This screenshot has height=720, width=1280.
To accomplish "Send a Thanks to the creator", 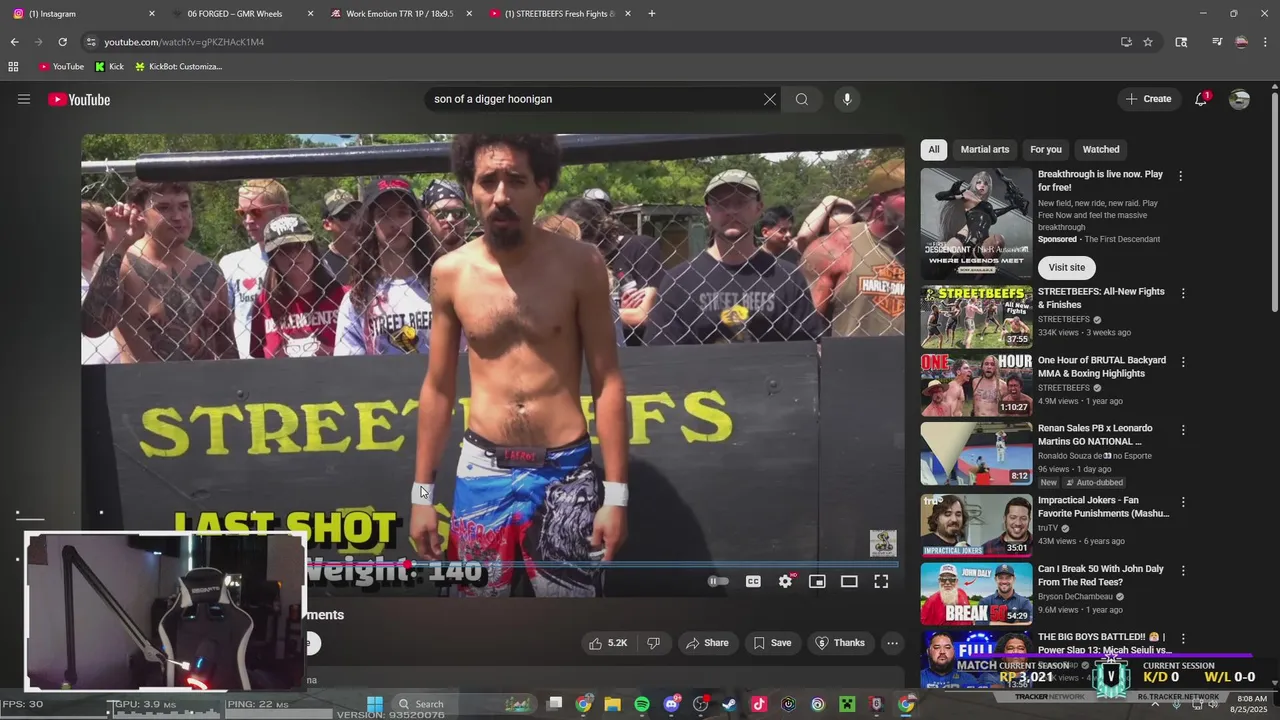I will [x=840, y=643].
